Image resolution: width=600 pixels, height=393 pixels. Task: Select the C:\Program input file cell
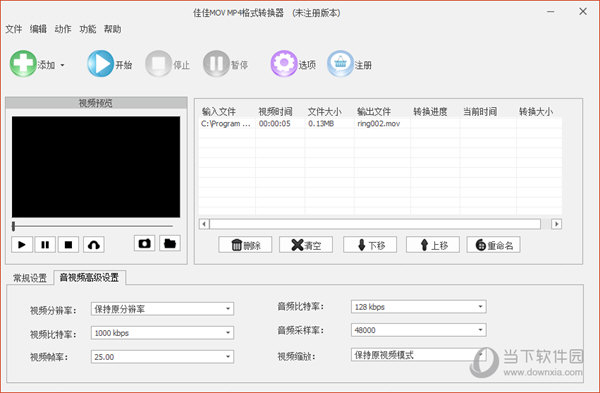[x=226, y=124]
